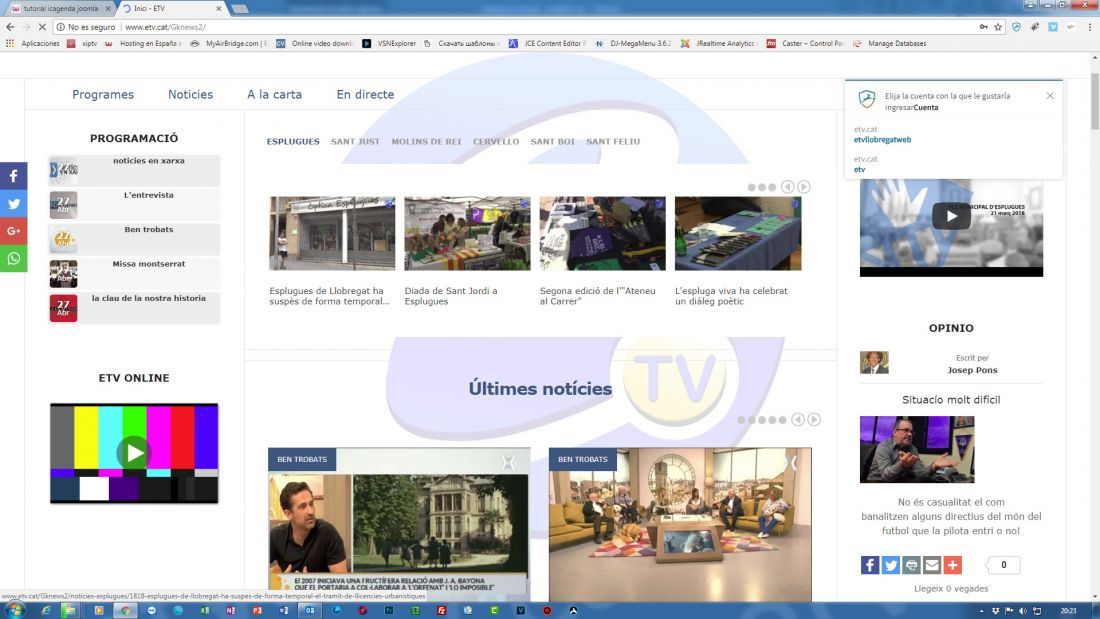Show next slide in Últimes notícies carousel
This screenshot has width=1100, height=619.
[x=814, y=420]
